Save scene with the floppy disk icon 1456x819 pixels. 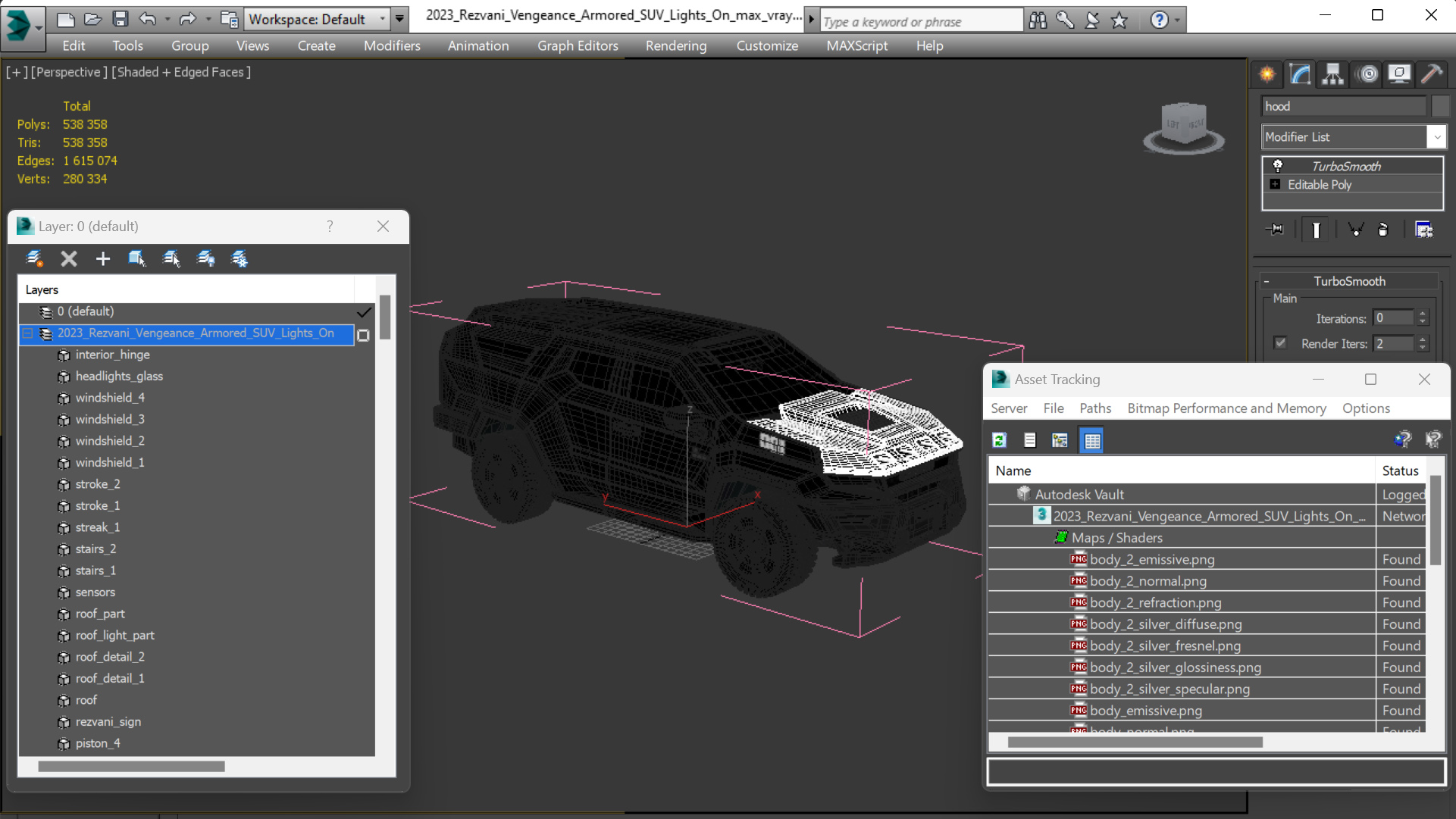click(120, 19)
